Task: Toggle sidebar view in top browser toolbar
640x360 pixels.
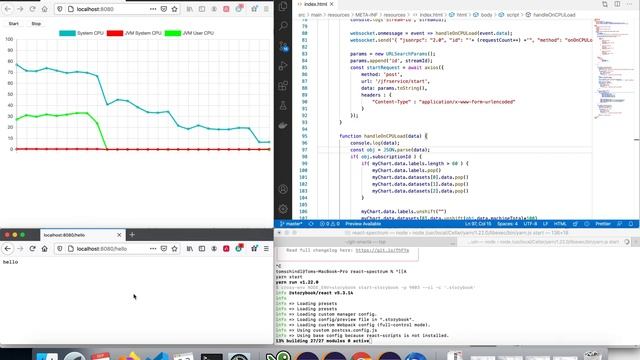Action: tap(202, 9)
